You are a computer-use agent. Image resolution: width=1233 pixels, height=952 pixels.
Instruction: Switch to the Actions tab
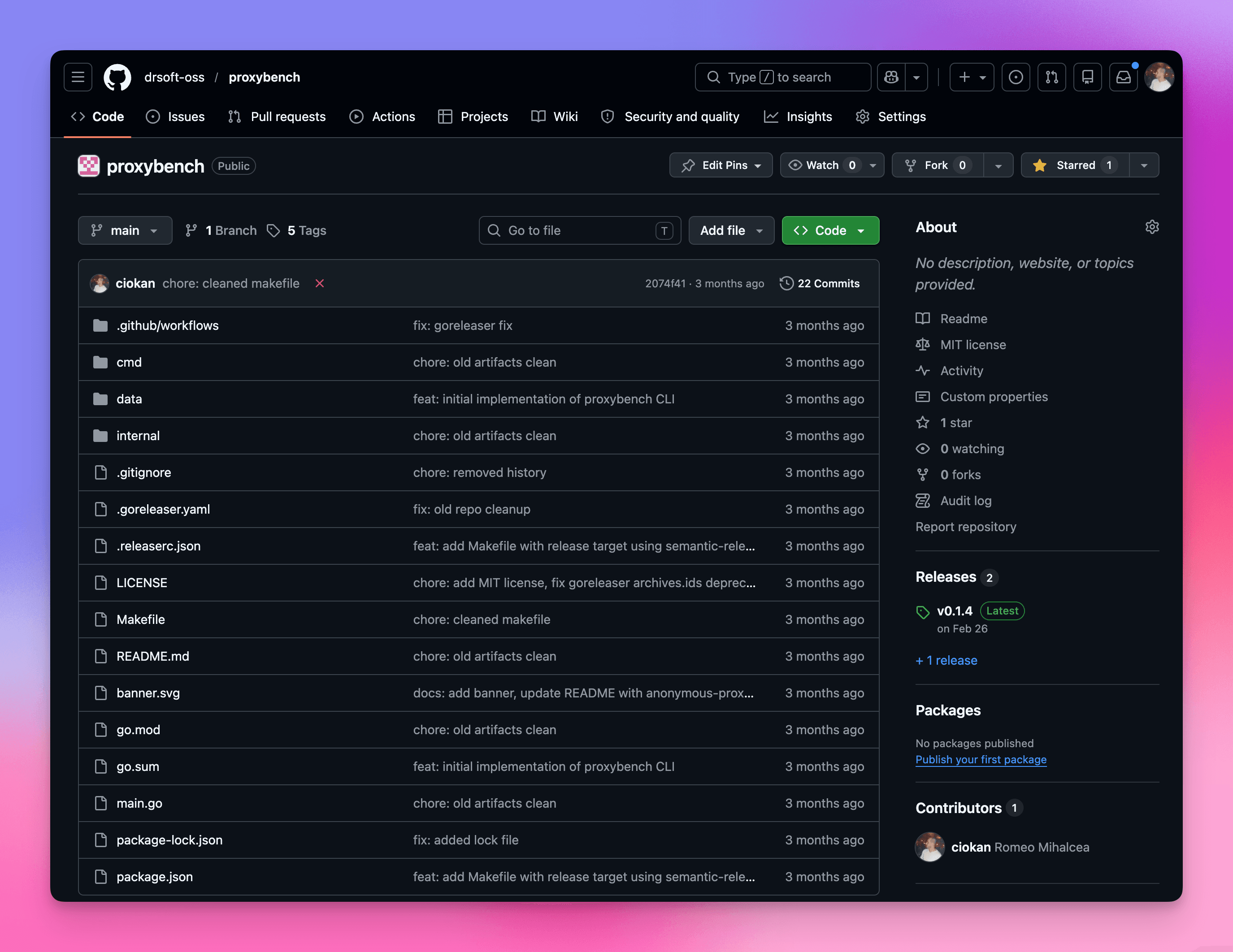point(382,117)
